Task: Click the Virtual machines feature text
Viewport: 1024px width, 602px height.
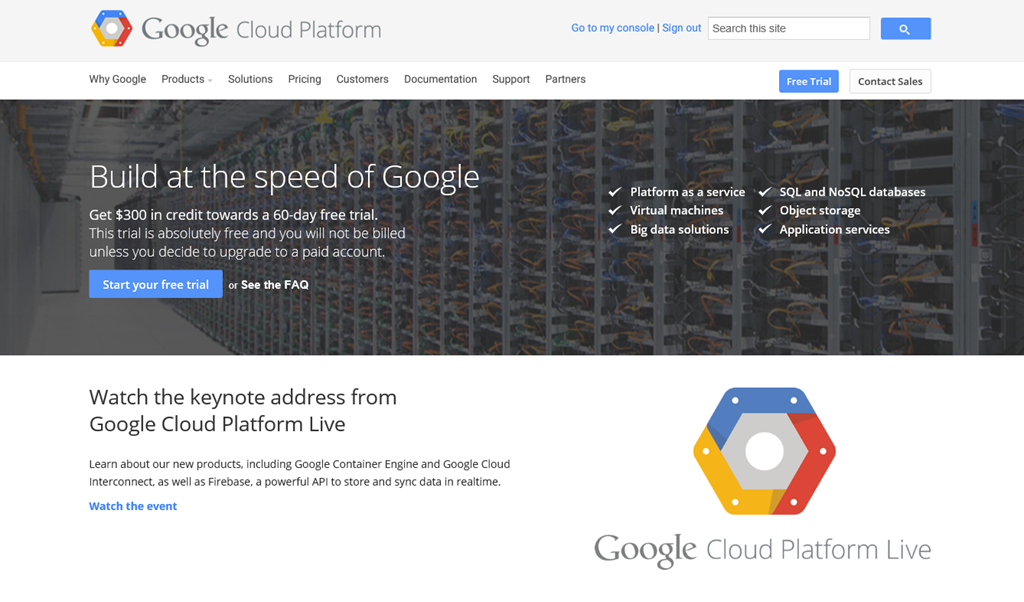Action: (x=677, y=210)
